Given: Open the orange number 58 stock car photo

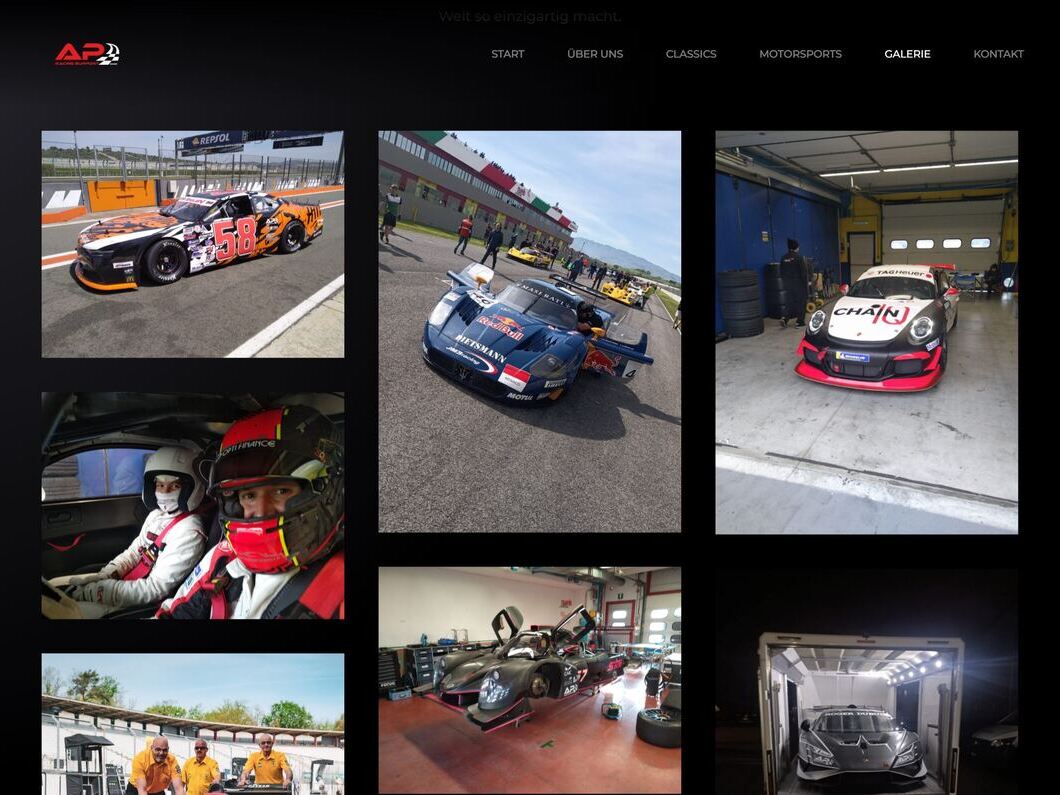Looking at the screenshot, I should (x=193, y=244).
